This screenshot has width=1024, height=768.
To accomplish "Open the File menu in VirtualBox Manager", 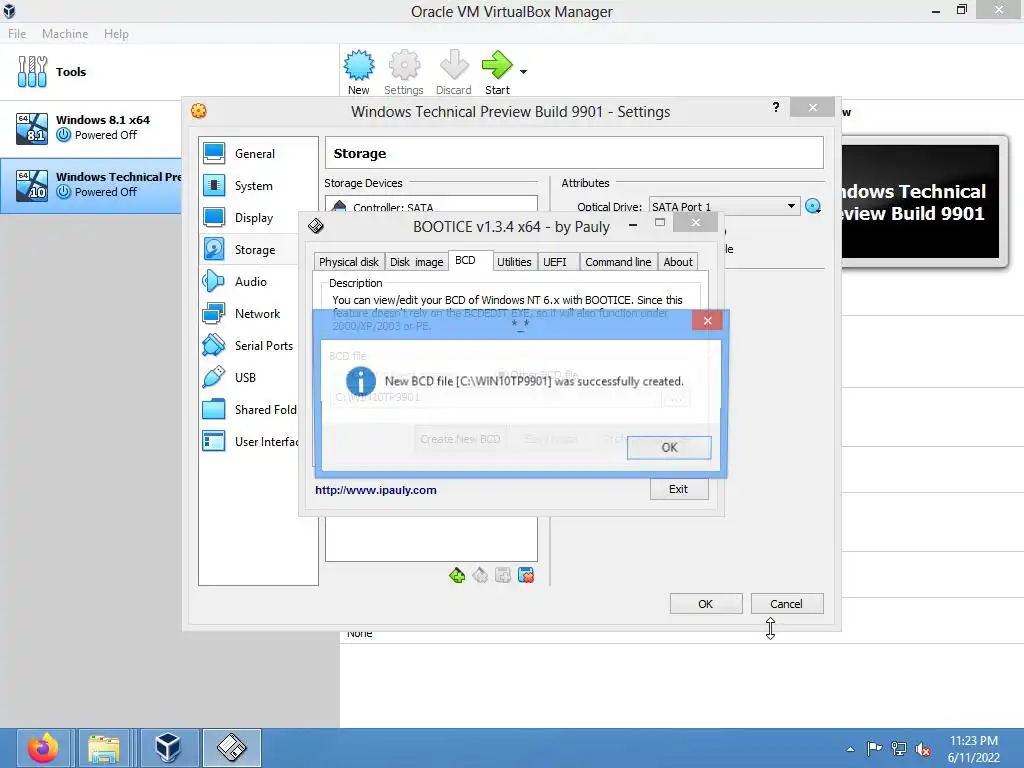I will click(17, 33).
